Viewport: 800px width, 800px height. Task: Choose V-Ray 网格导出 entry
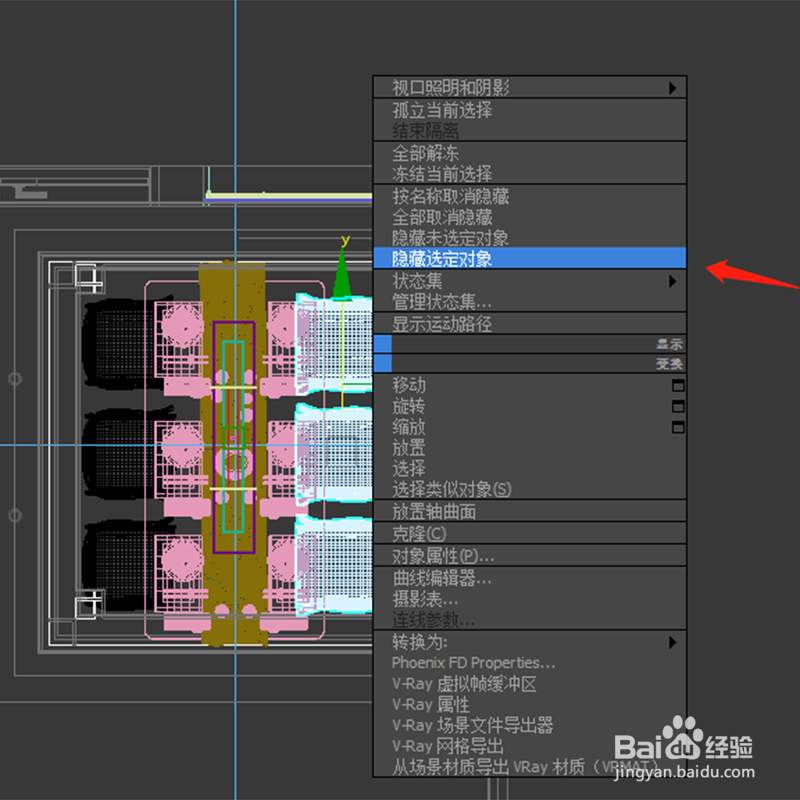(x=530, y=746)
